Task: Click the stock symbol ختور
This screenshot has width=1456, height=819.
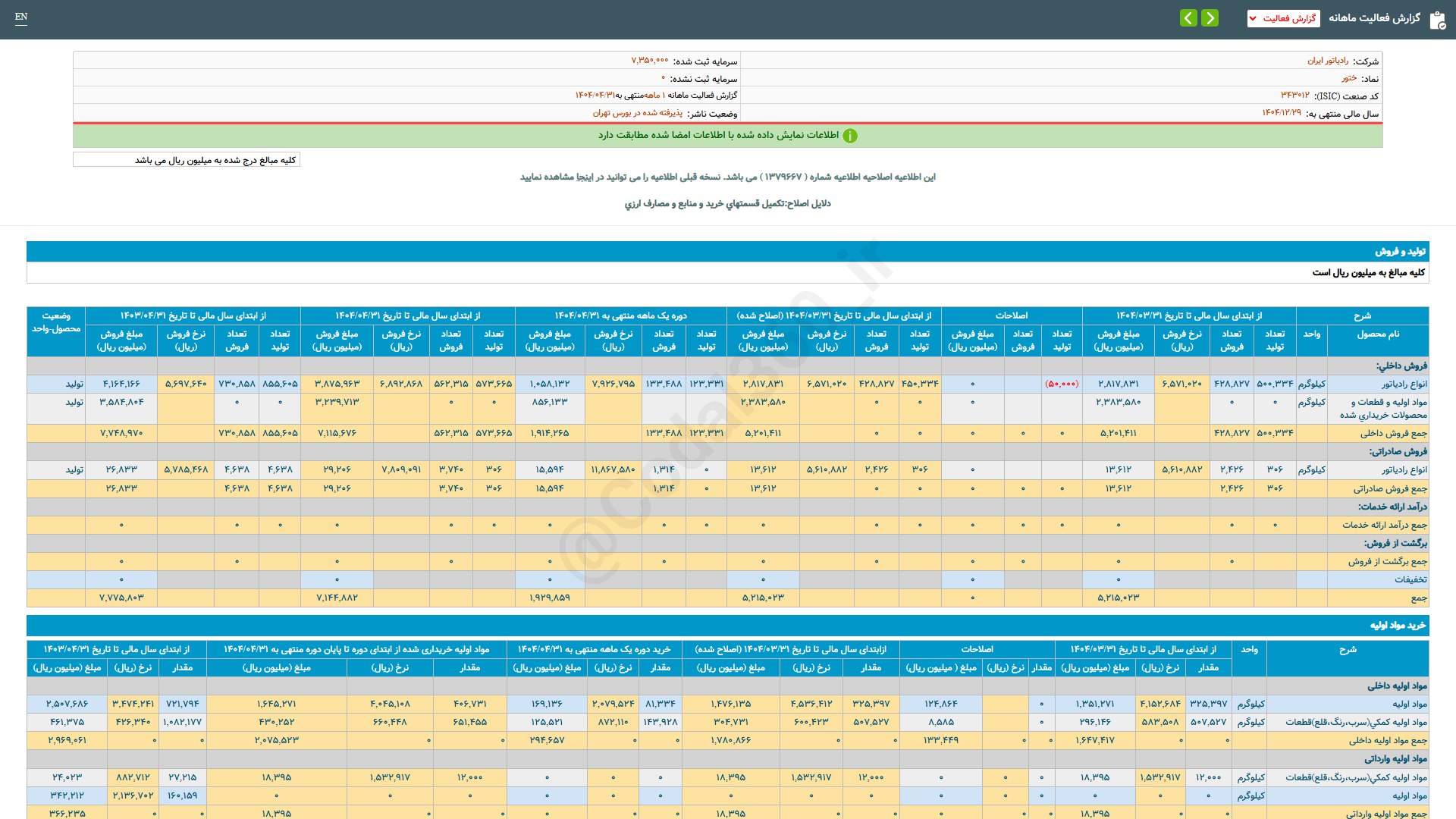Action: tap(1349, 78)
